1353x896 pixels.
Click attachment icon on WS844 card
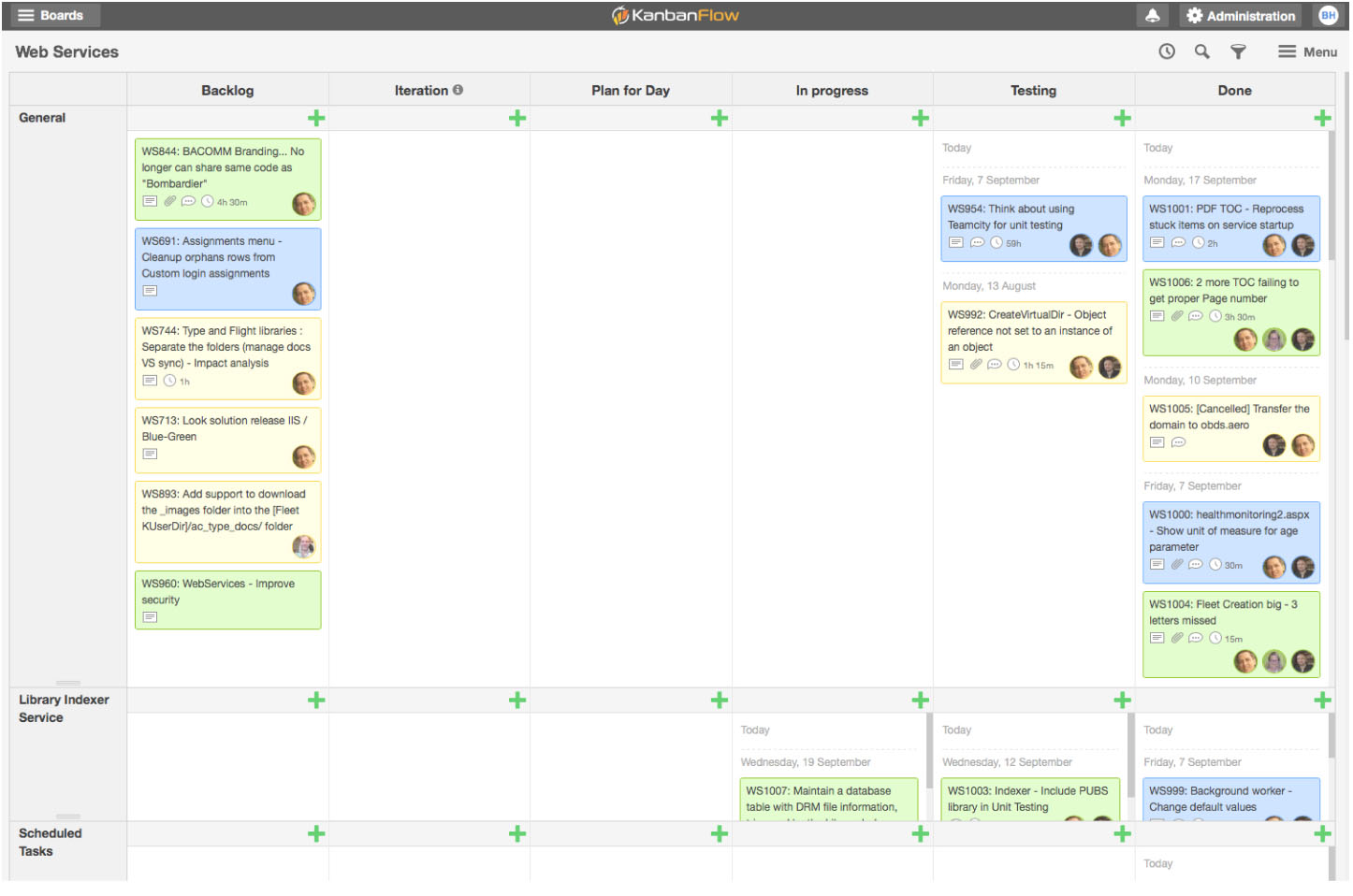170,201
